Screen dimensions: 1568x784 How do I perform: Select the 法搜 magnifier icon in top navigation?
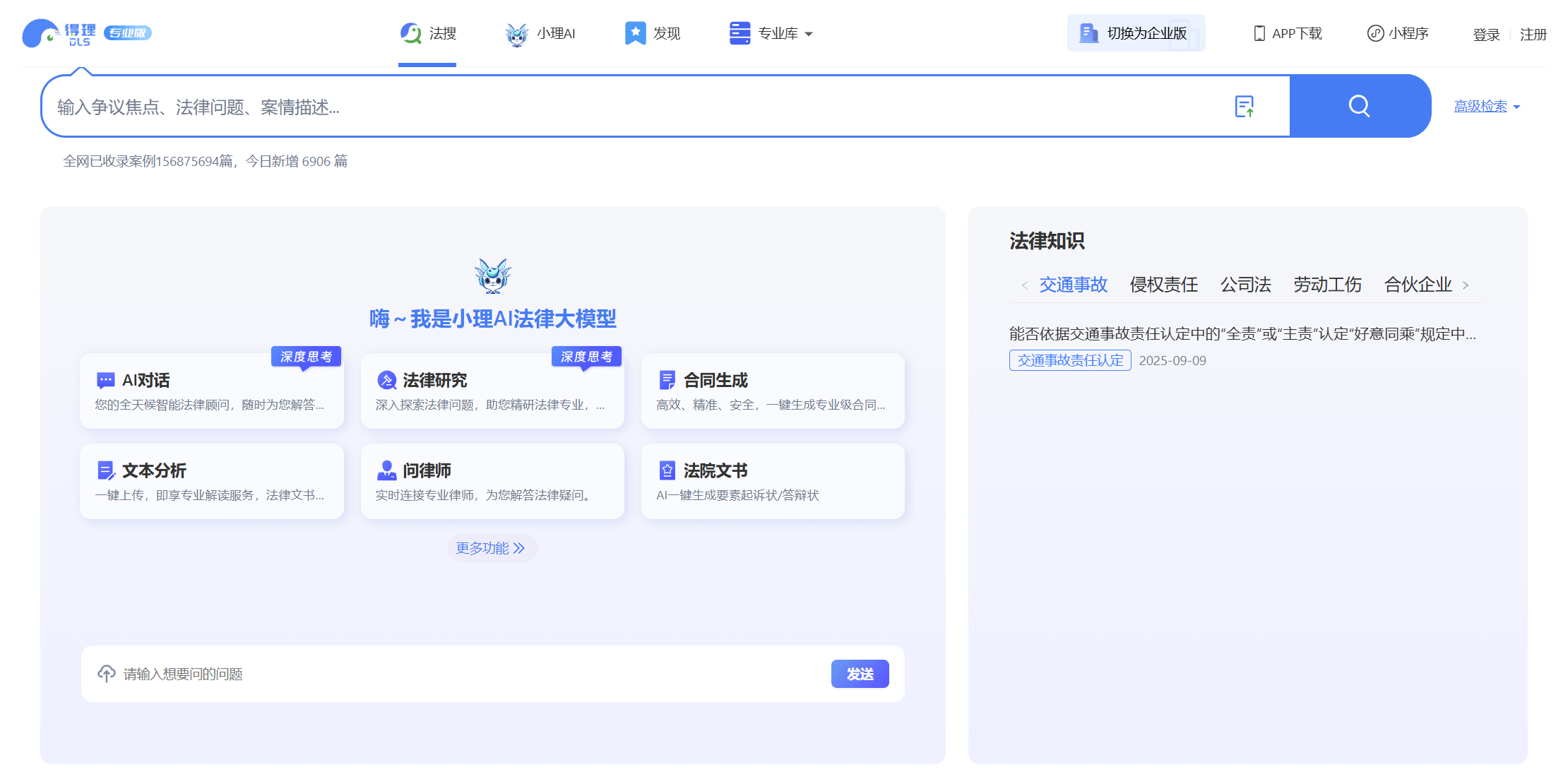click(x=410, y=32)
